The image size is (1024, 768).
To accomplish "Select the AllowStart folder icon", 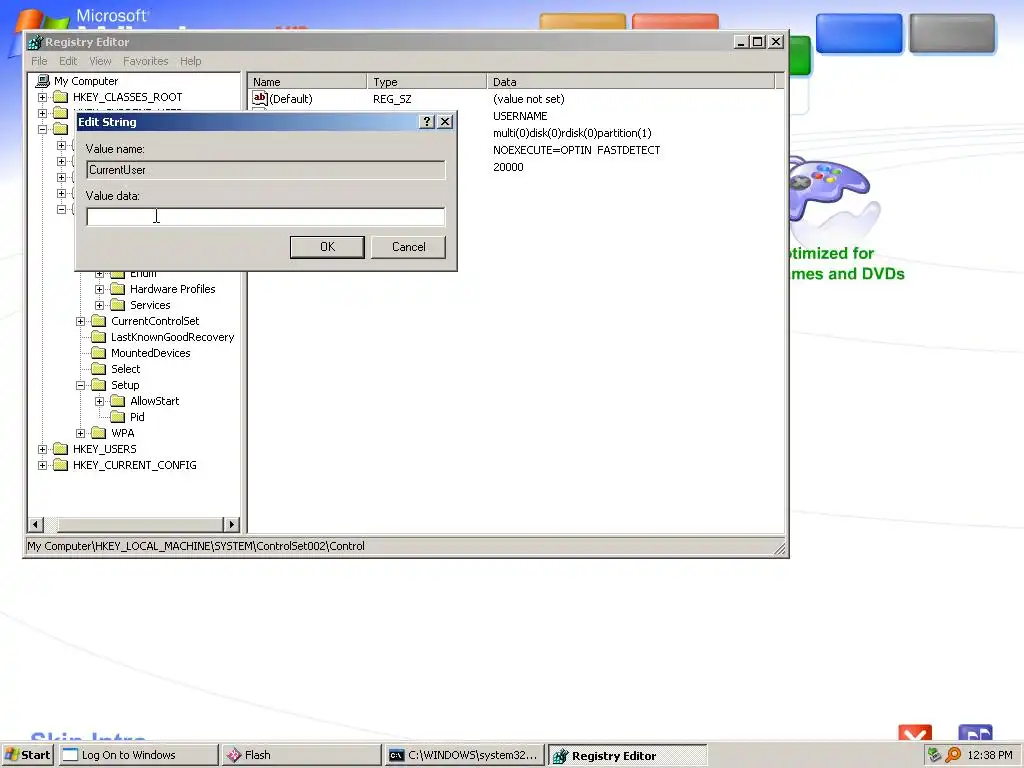I will [118, 401].
